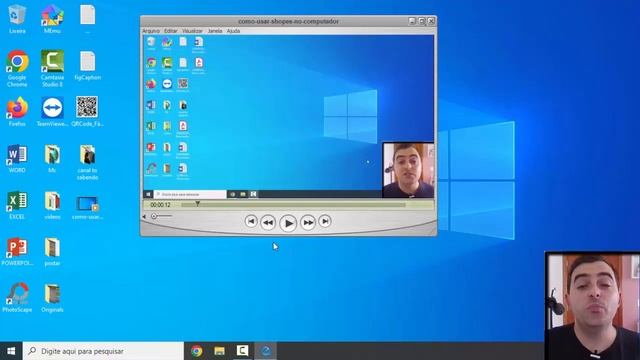640x360 pixels.
Task: Close the video player window
Action: (x=431, y=21)
